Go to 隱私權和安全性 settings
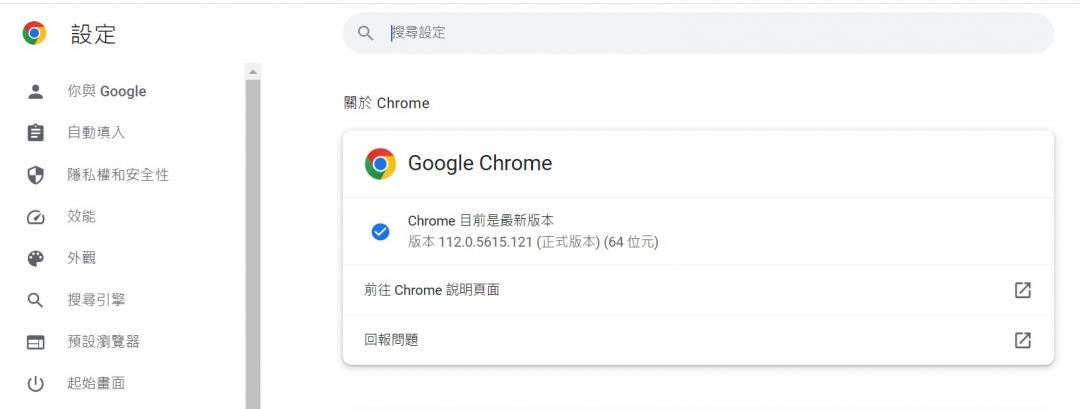The image size is (1080, 409). [118, 175]
